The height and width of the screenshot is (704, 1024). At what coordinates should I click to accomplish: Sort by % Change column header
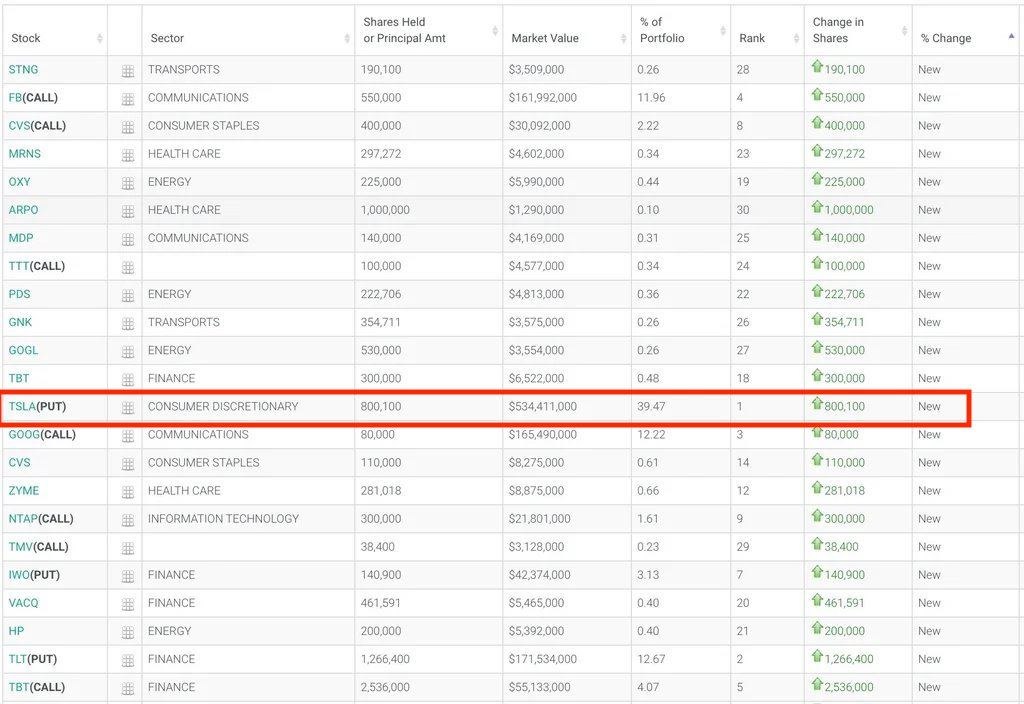click(x=966, y=31)
